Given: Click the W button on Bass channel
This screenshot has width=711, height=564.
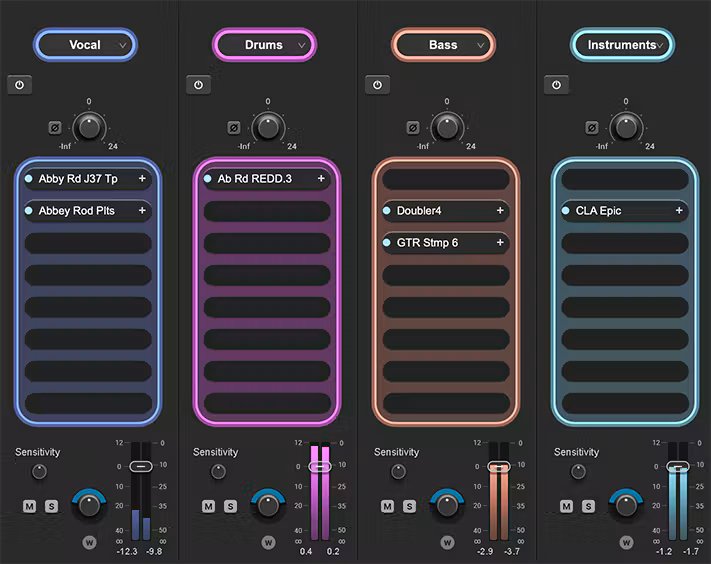Looking at the screenshot, I should click(447, 542).
